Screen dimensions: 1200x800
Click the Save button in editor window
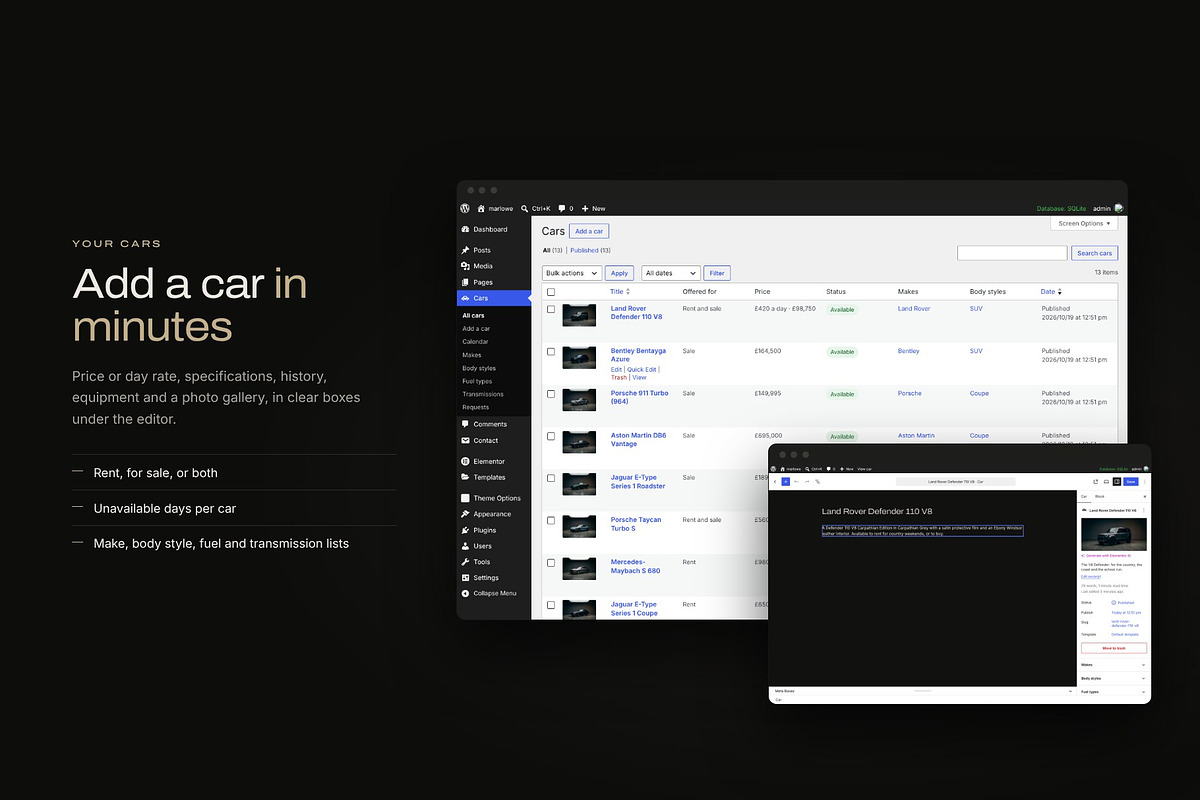click(x=1131, y=481)
